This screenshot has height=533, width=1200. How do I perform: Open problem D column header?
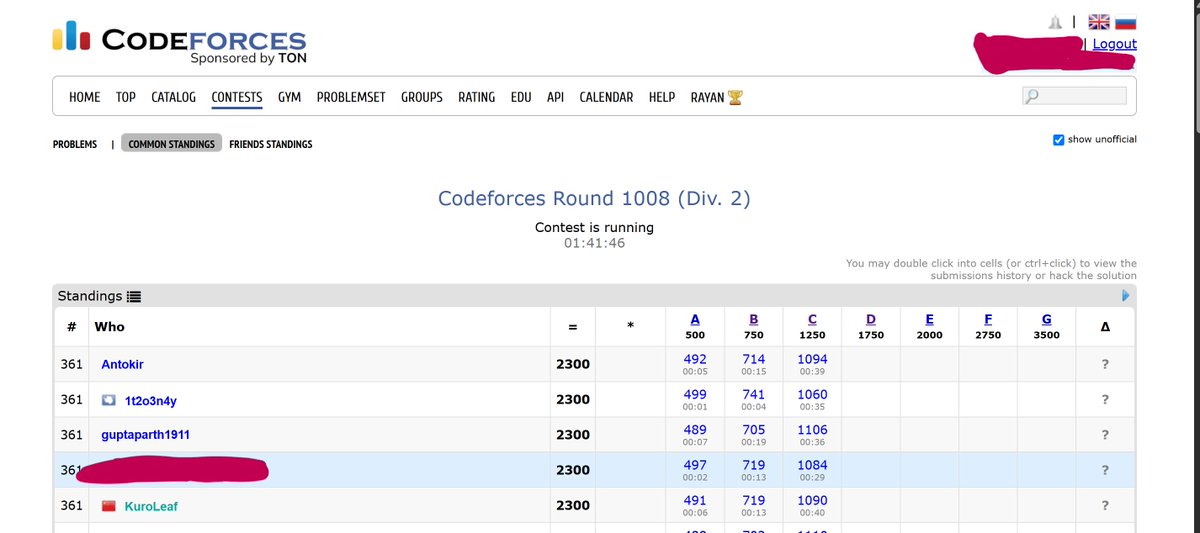[870, 319]
